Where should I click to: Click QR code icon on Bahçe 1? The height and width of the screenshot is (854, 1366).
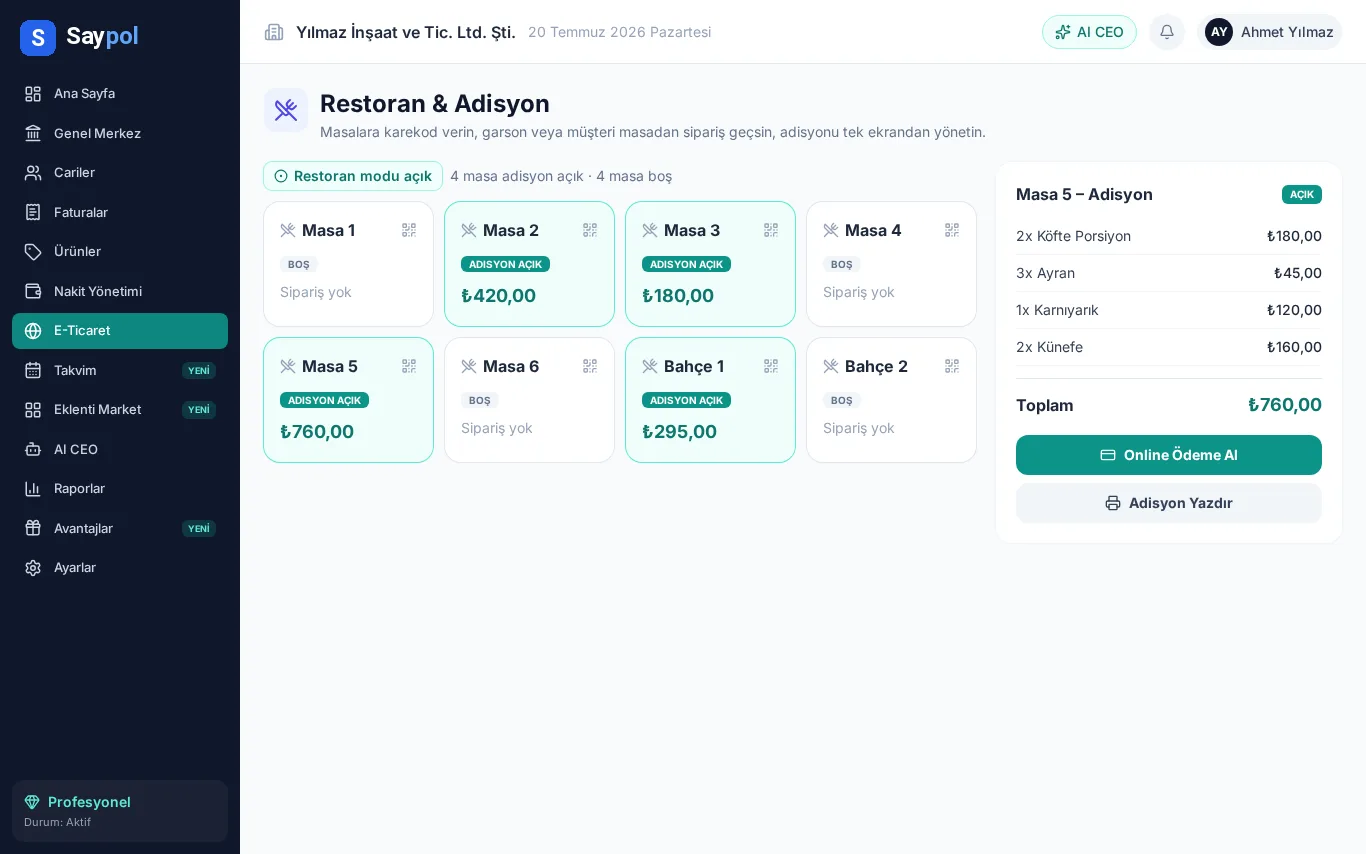point(771,366)
